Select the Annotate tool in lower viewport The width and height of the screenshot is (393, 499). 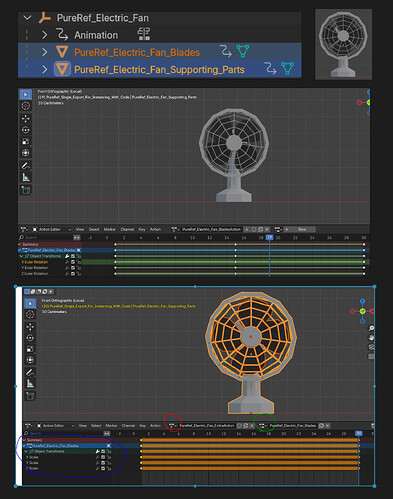pos(30,372)
